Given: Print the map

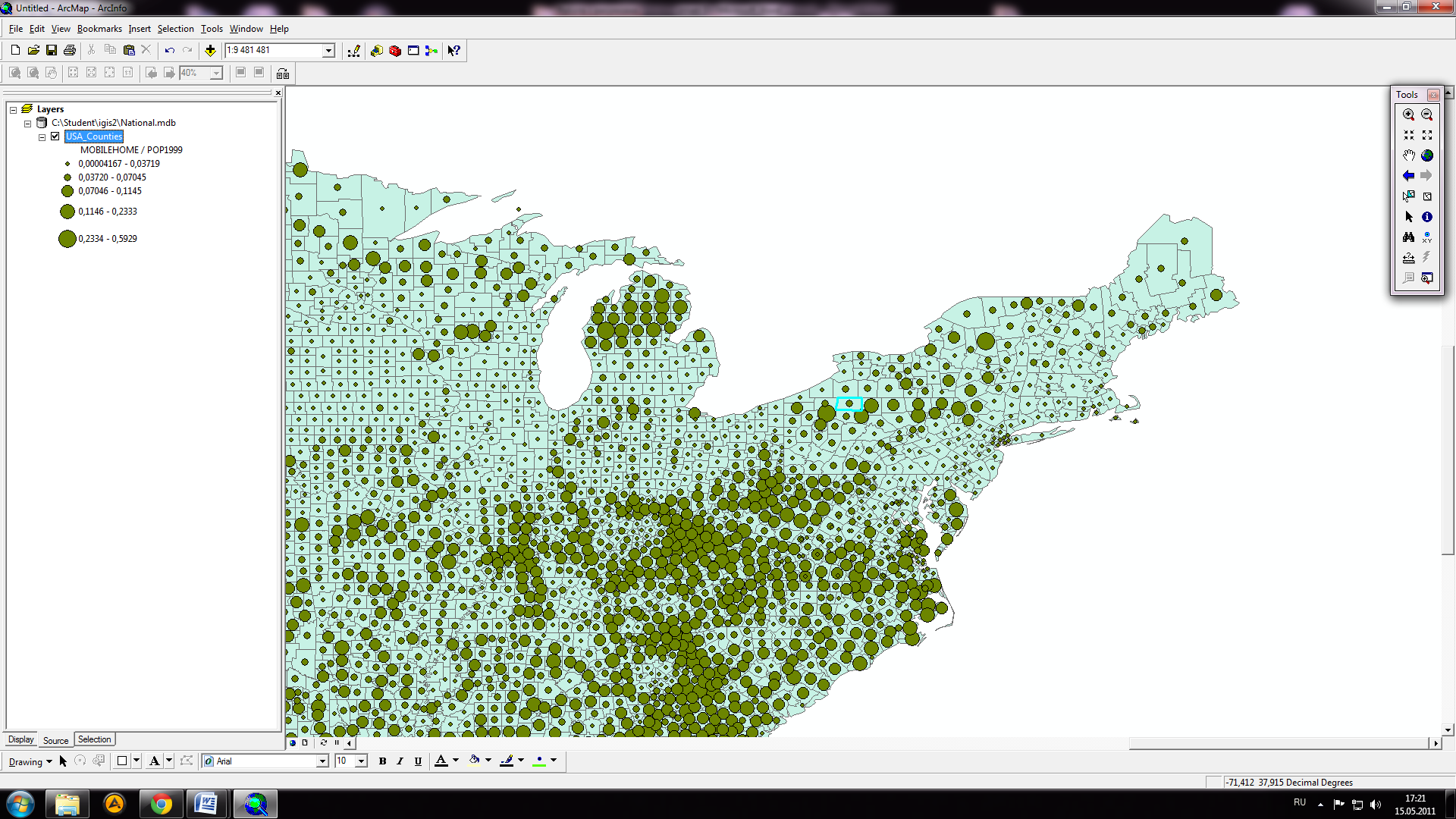Looking at the screenshot, I should (70, 50).
